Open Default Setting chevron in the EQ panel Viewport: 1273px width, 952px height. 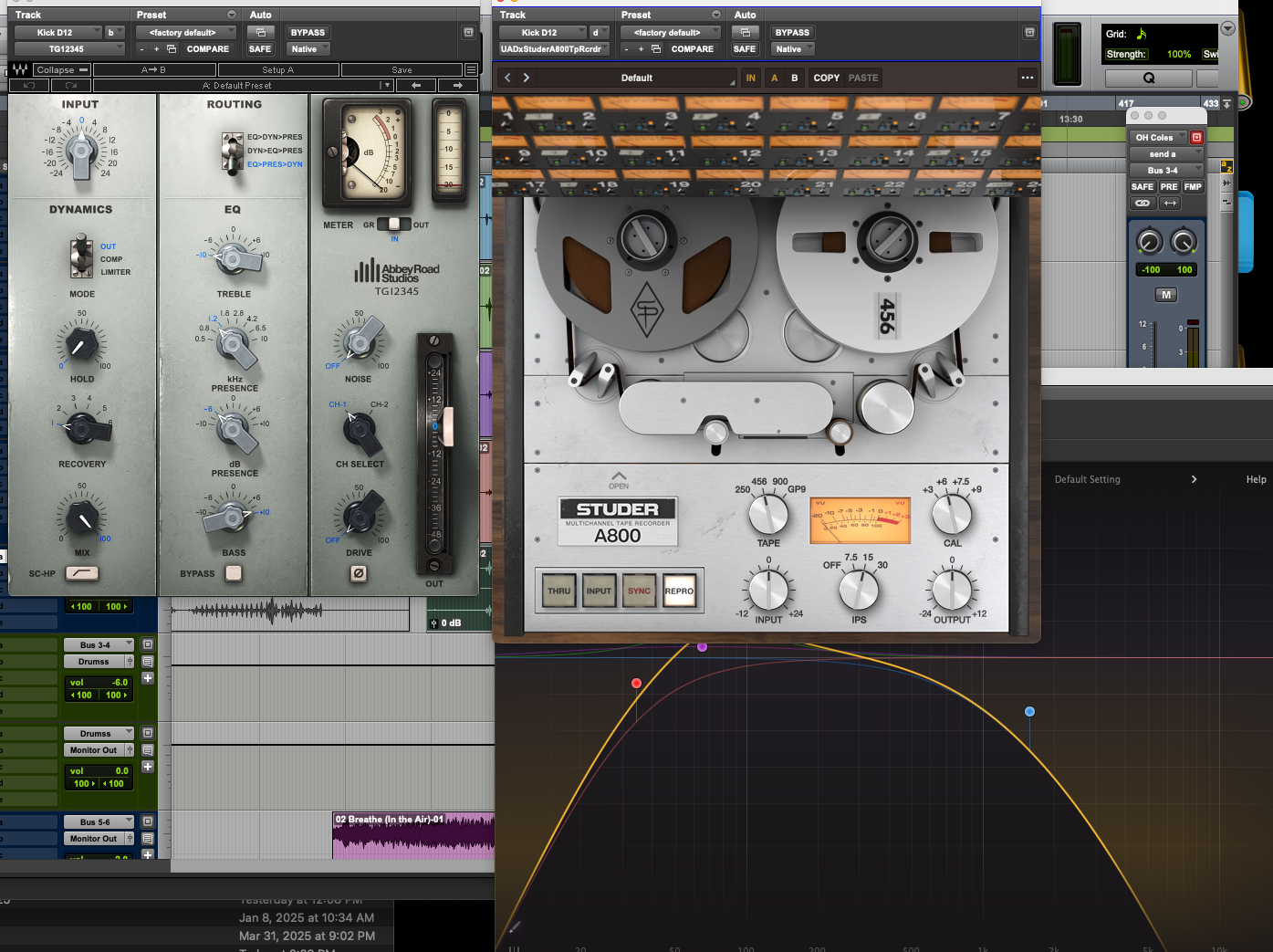pyautogui.click(x=1194, y=479)
